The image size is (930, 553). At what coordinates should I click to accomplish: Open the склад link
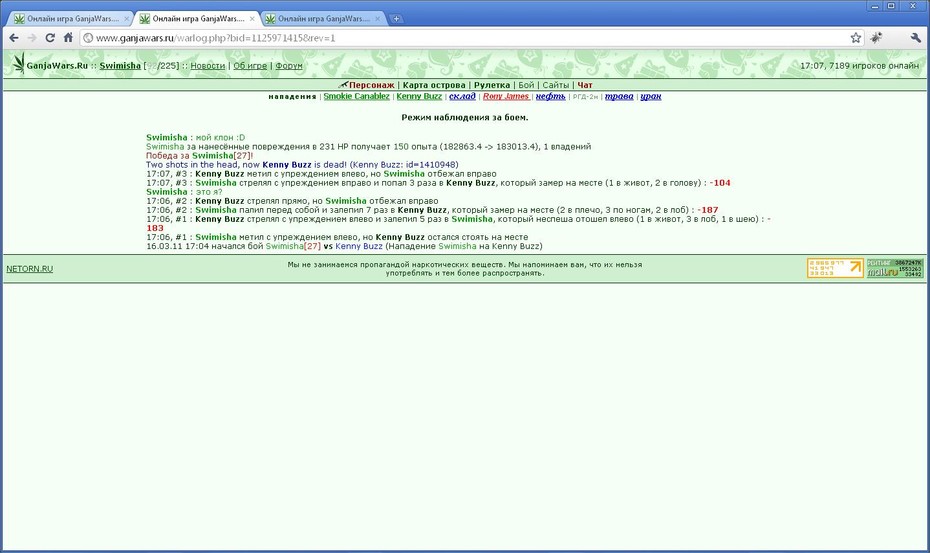[462, 96]
